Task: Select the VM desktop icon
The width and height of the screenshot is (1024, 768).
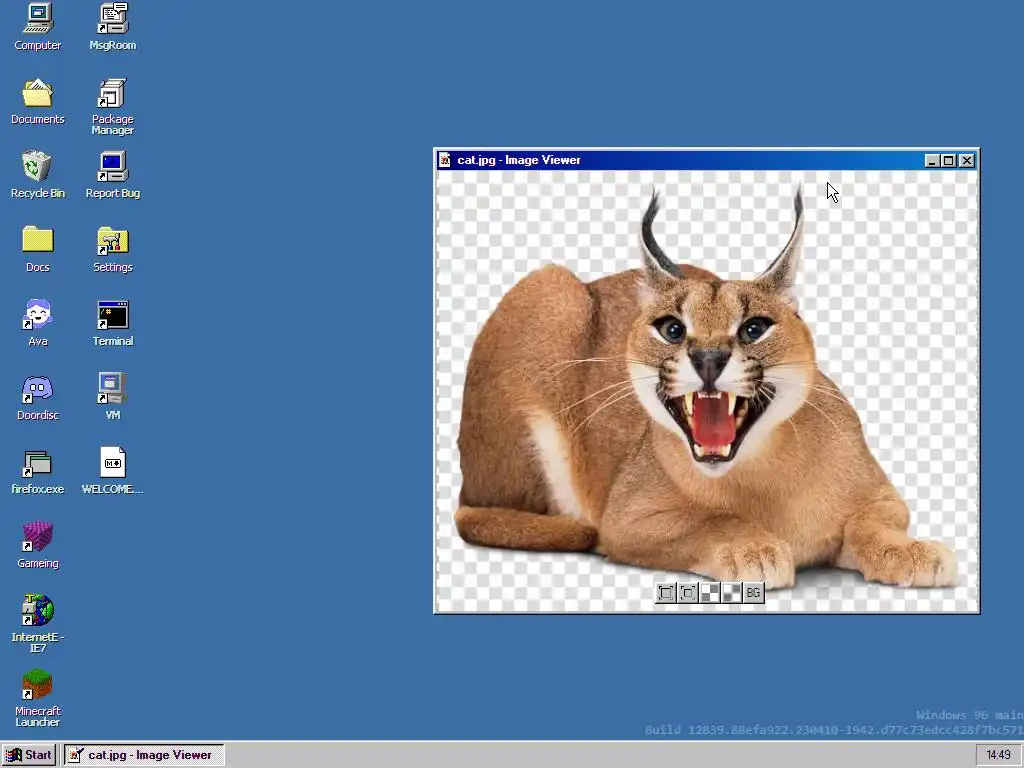Action: coord(112,397)
